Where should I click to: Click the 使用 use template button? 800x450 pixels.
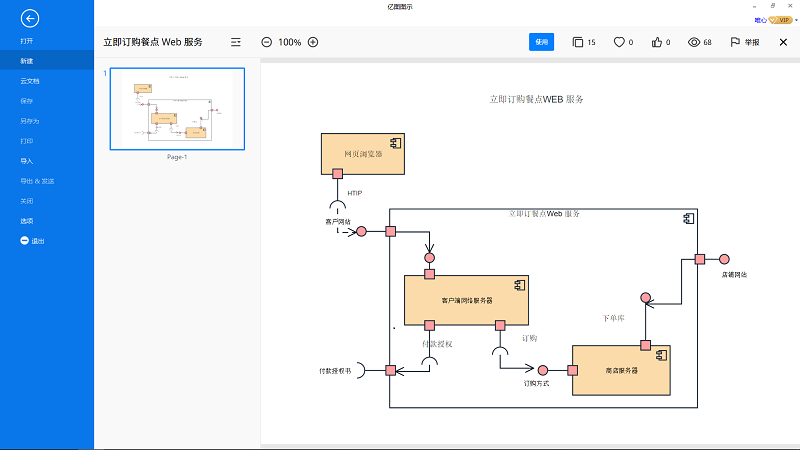pos(541,42)
